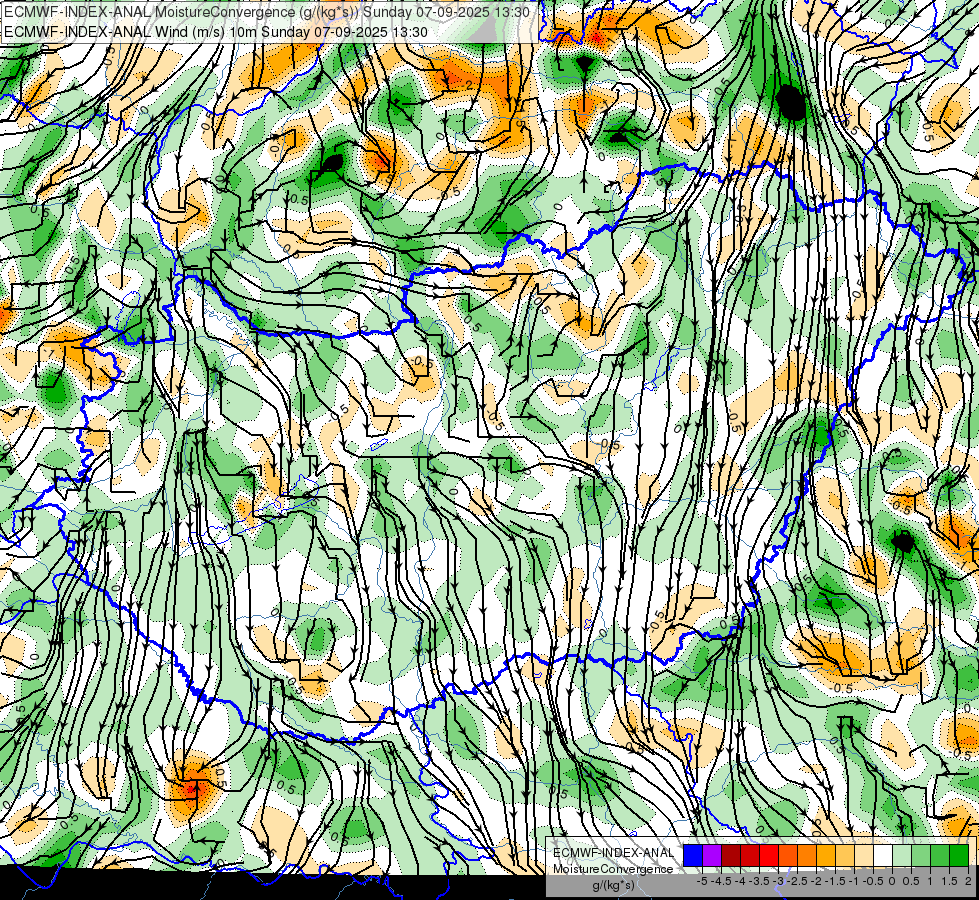Click MoistureConvergence label in the legend box
This screenshot has width=979, height=900.
tap(613, 869)
